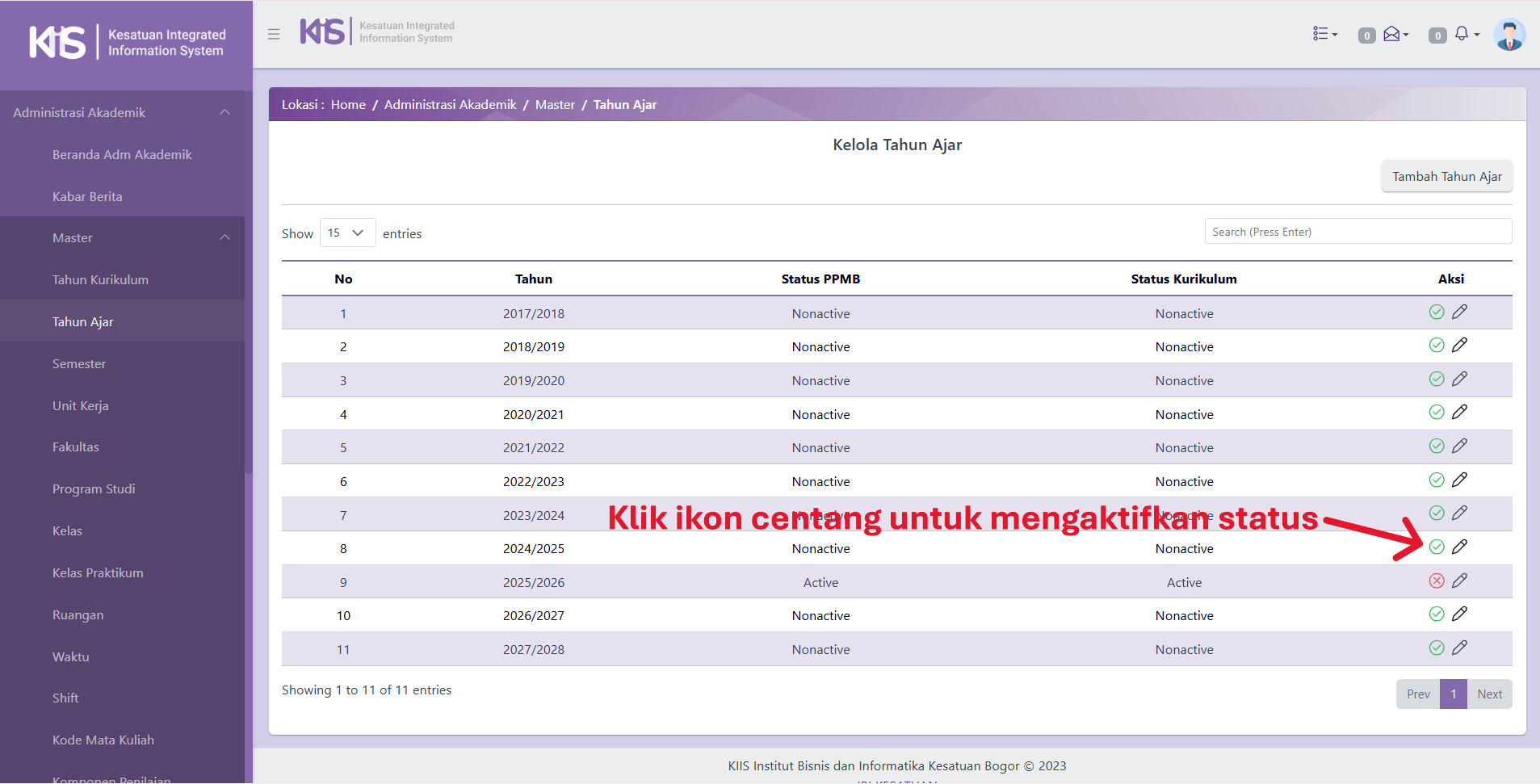Click the Next pagination button
The image size is (1540, 784).
pyautogui.click(x=1489, y=694)
